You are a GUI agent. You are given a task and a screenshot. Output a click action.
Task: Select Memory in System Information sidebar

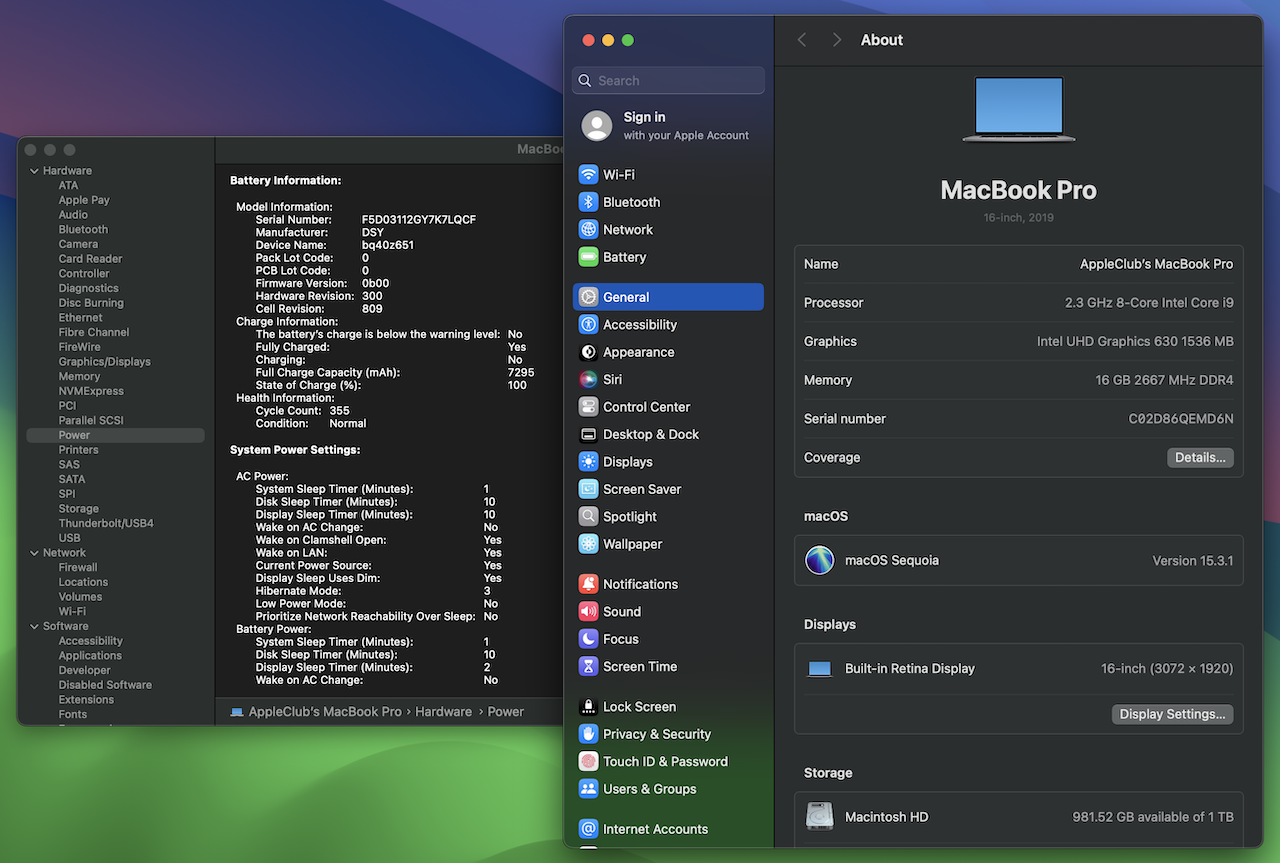point(79,377)
